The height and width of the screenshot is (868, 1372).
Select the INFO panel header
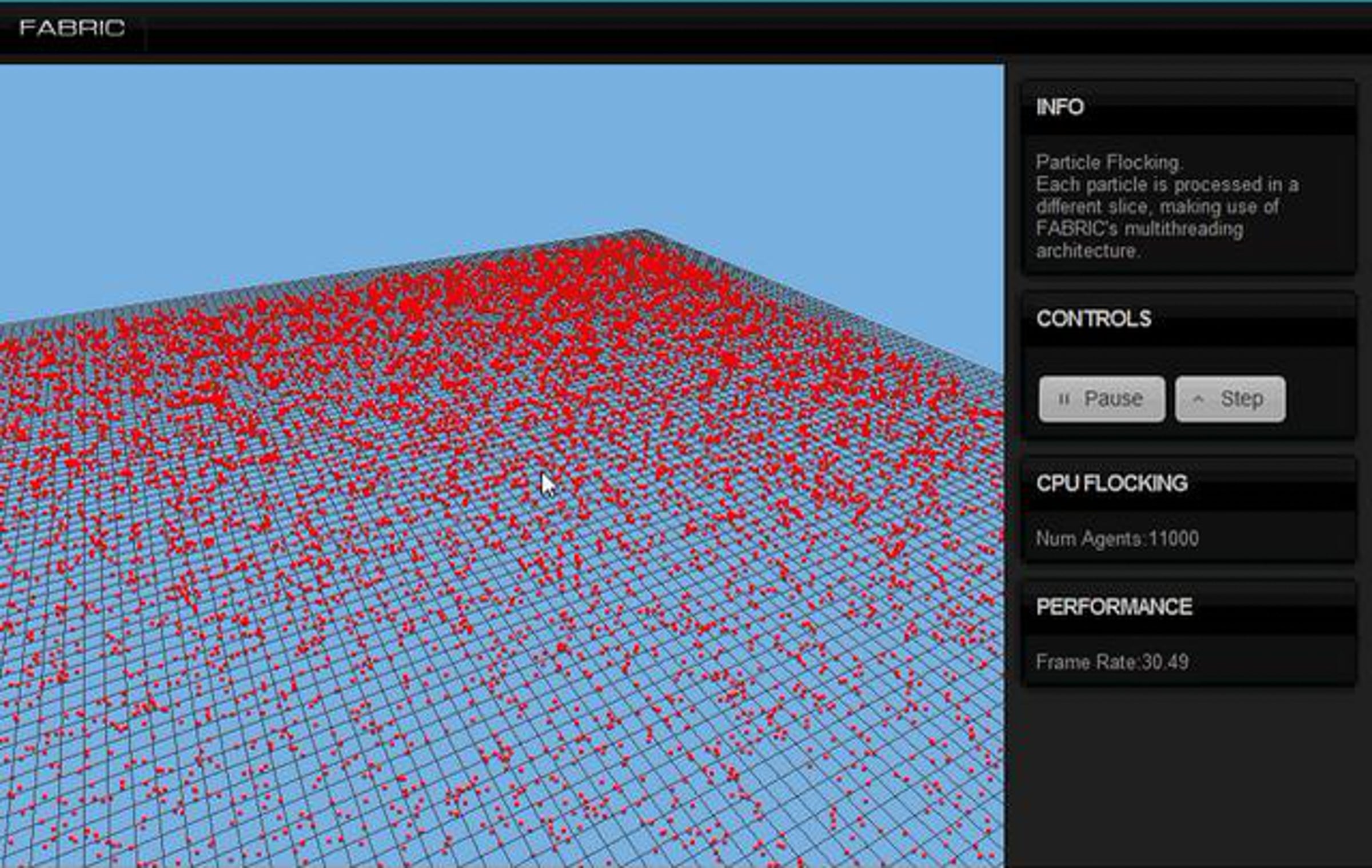tap(1188, 109)
